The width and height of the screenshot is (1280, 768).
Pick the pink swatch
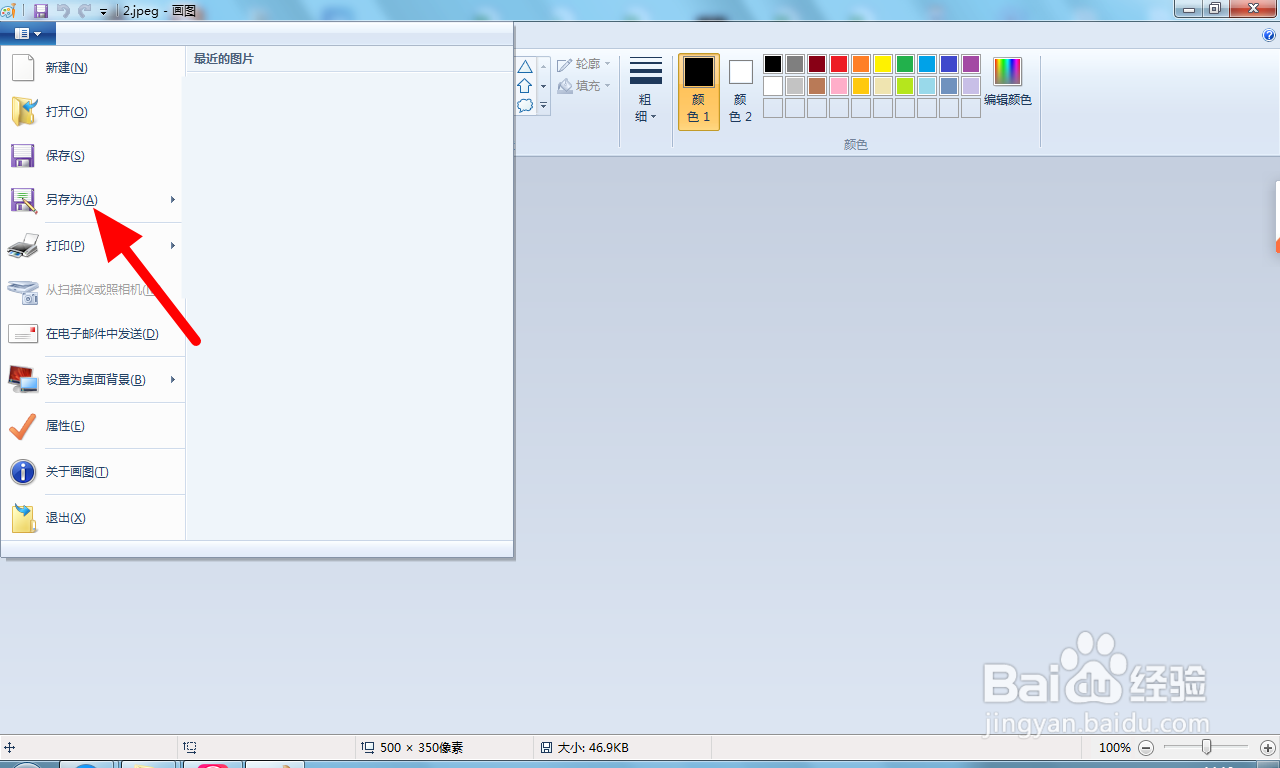point(839,86)
